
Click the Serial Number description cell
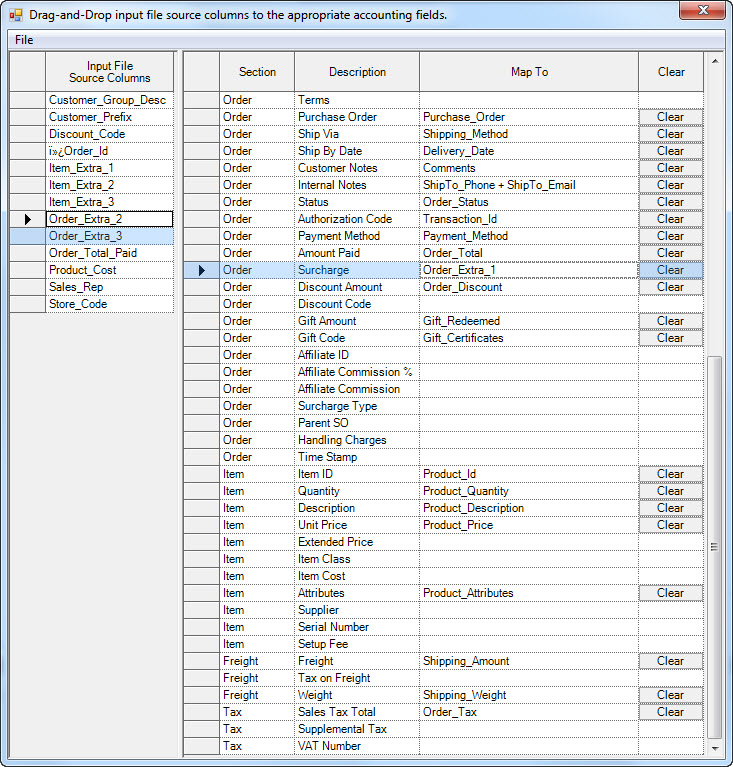point(357,627)
